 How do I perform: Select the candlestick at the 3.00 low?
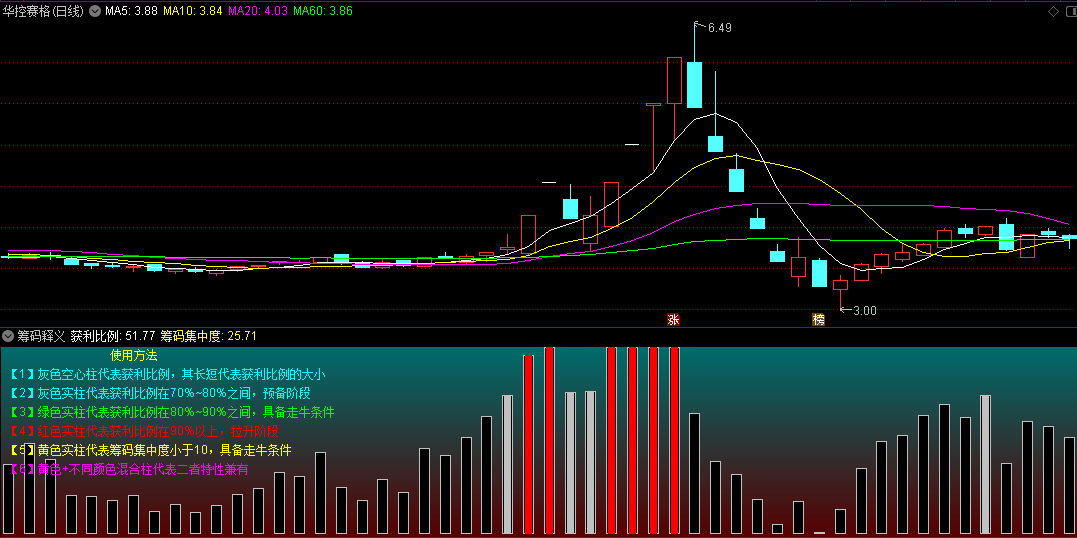pos(840,284)
